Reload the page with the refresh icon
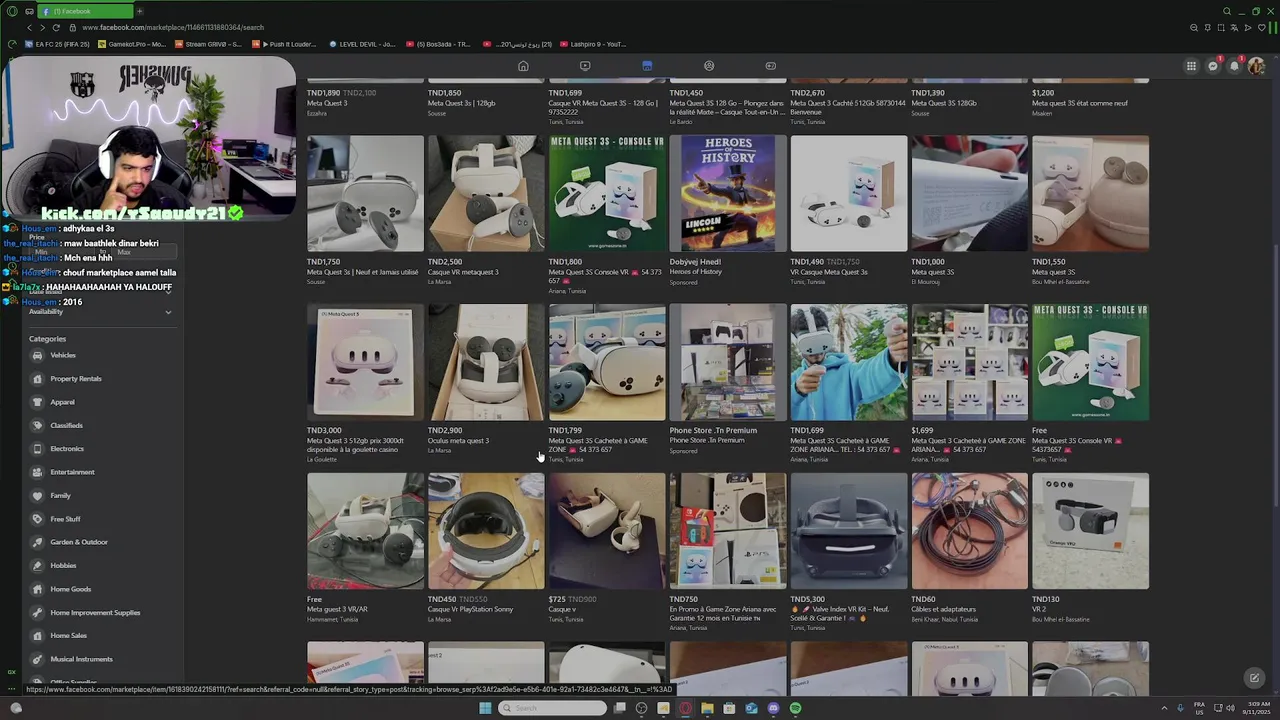The width and height of the screenshot is (1280, 720). tap(57, 27)
